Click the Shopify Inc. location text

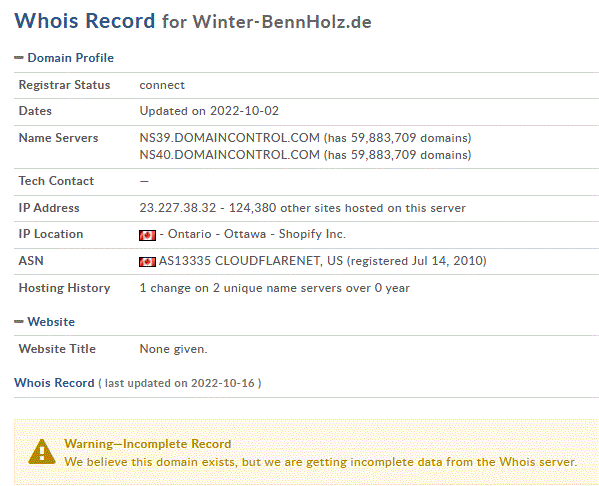312,234
